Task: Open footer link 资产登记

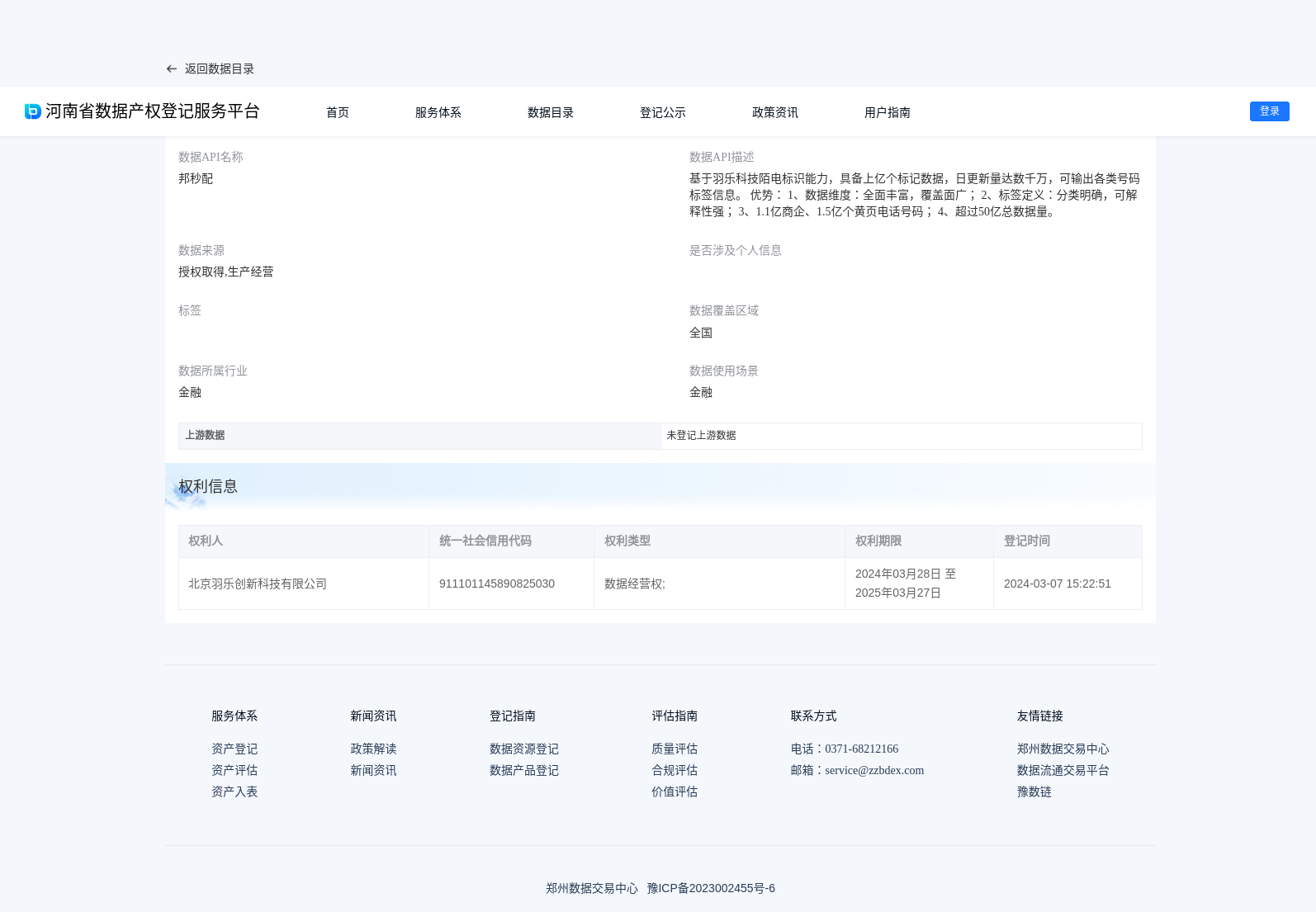Action: click(x=234, y=749)
